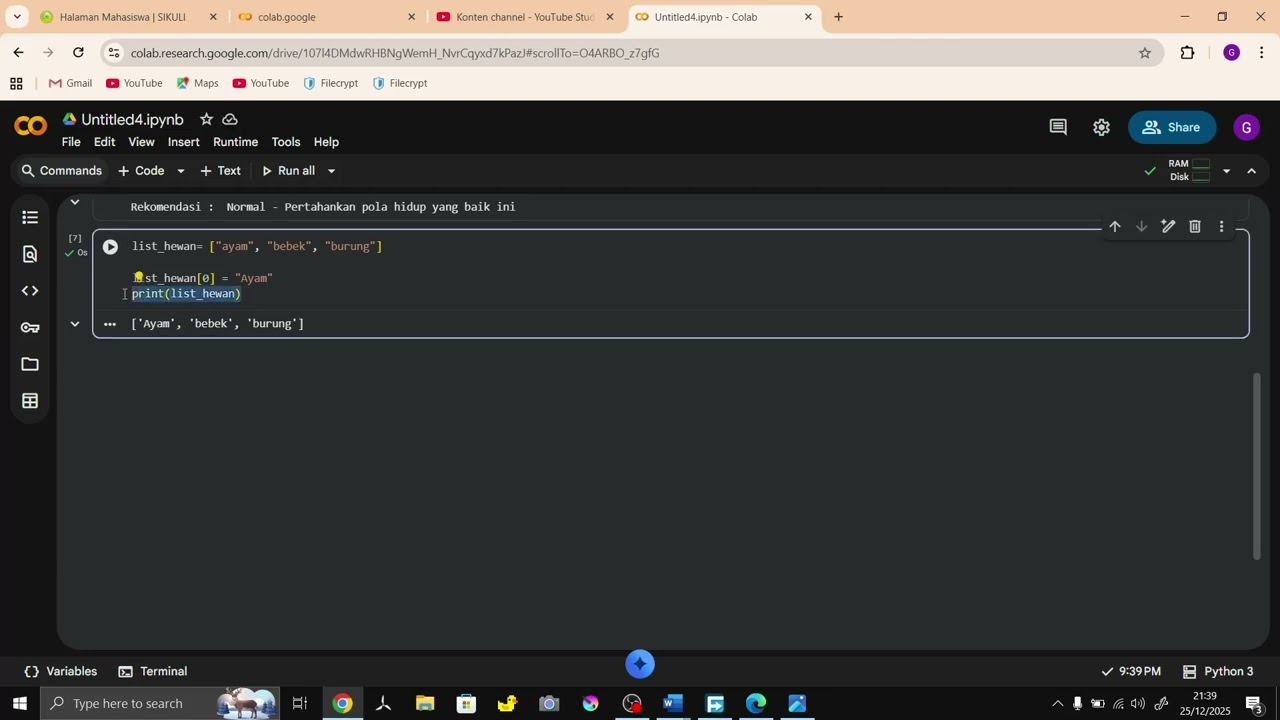Add a Code cell
Viewport: 1280px width, 720px height.
(141, 171)
